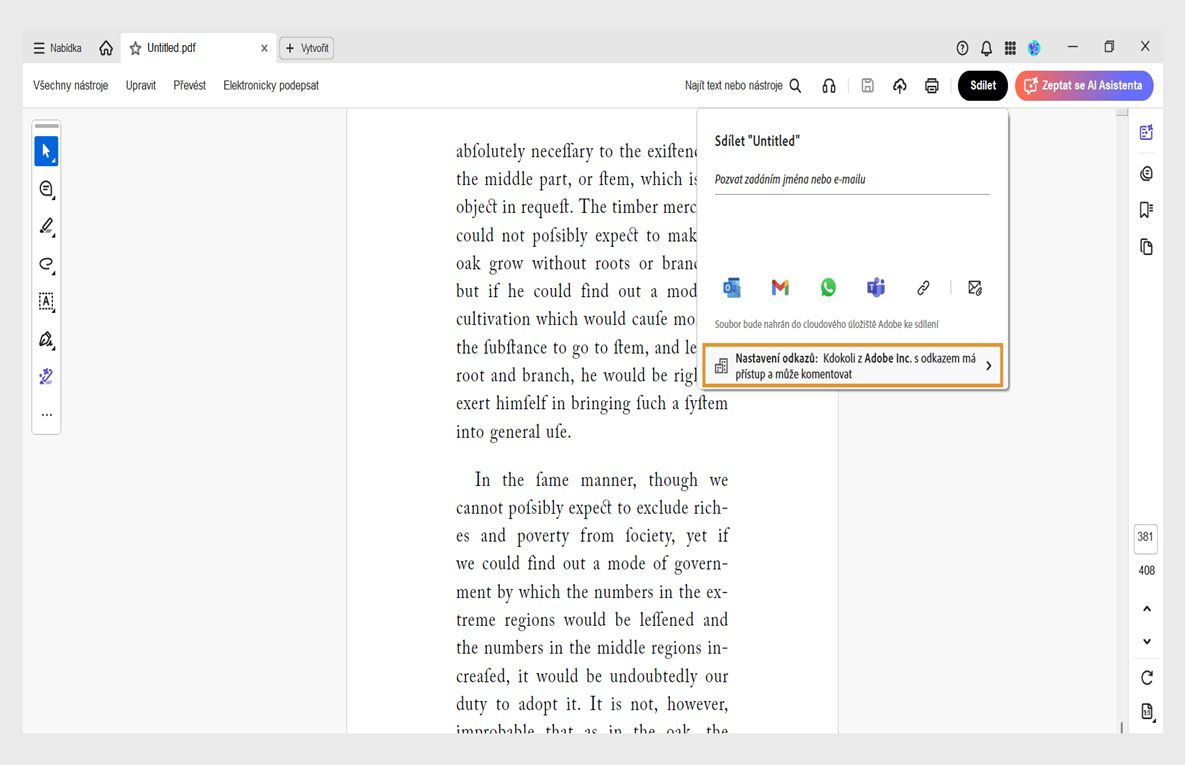Send the PDF via Microsoft Teams
This screenshot has width=1185, height=765.
[x=876, y=287]
